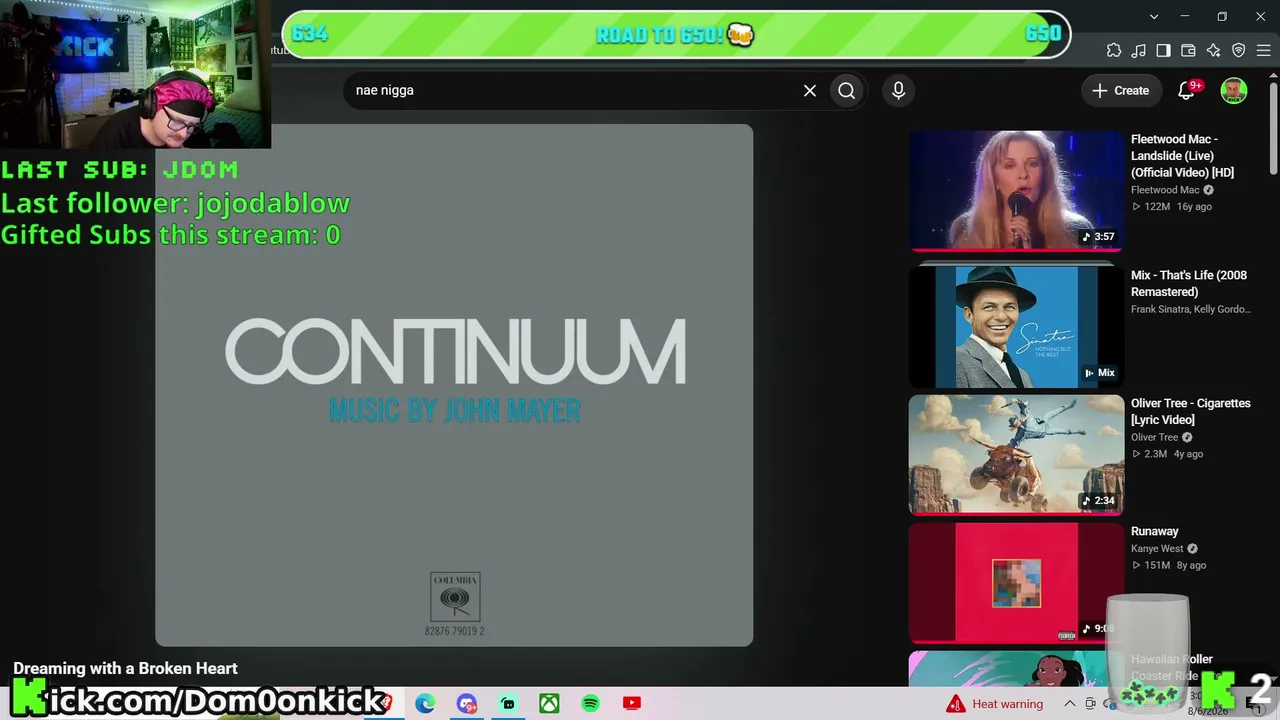
Task: Click 'Fleetwood Mac - Landslide (Live)' title
Action: tap(1182, 156)
